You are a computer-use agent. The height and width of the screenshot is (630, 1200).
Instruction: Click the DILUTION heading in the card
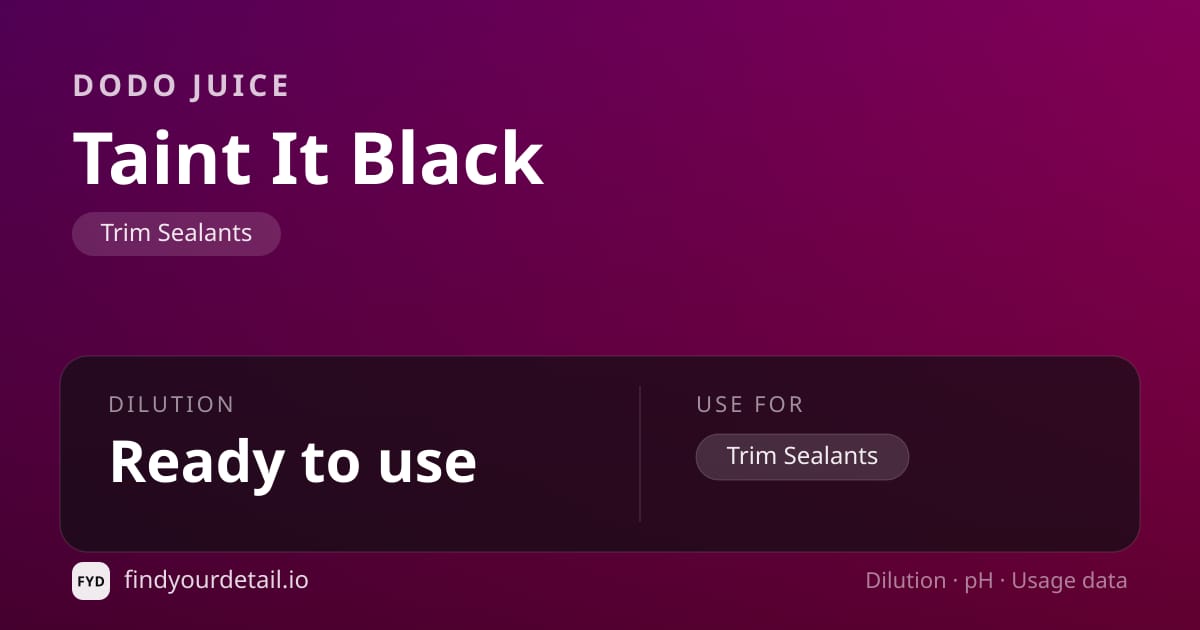point(171,405)
